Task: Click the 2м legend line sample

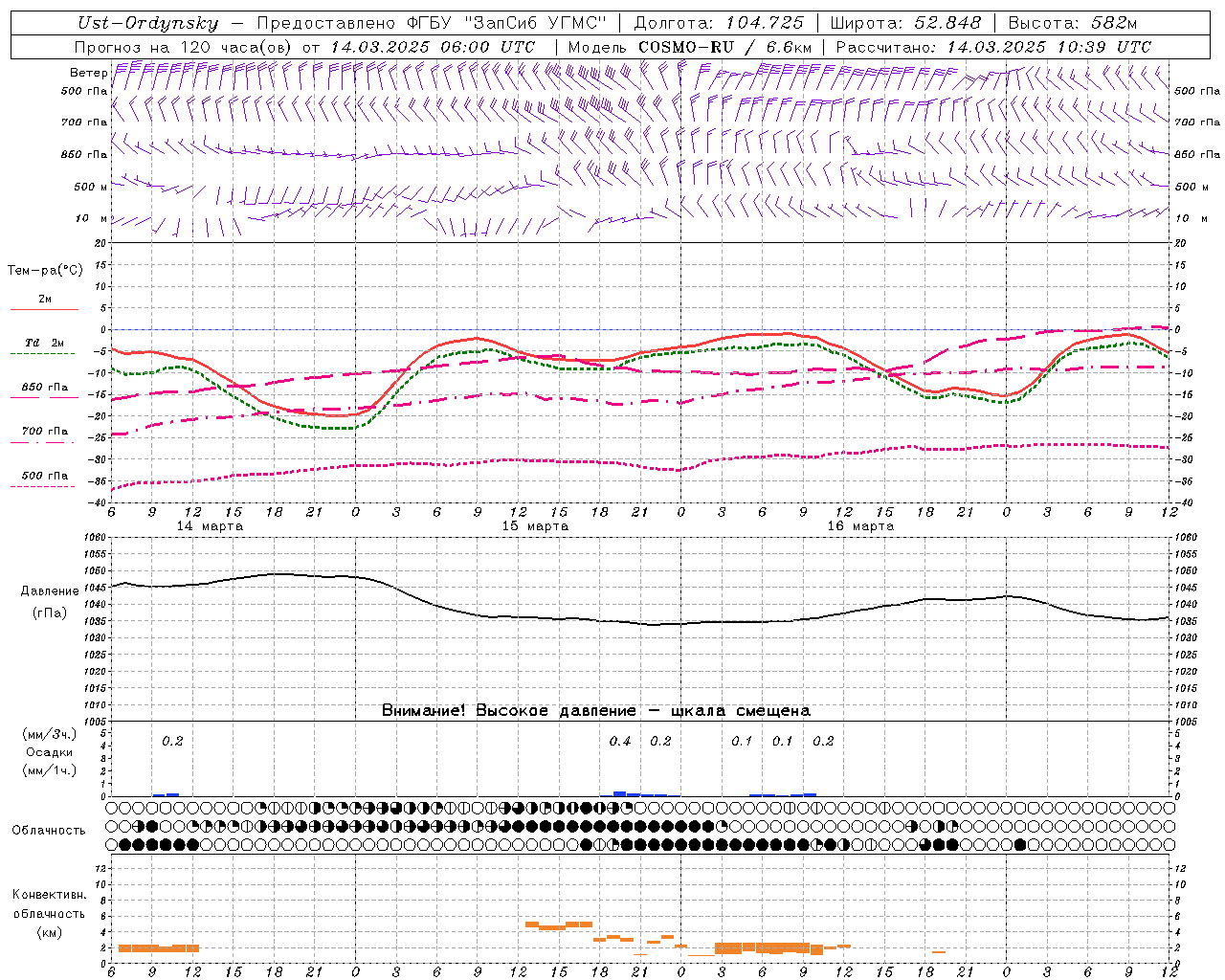Action: (x=44, y=309)
